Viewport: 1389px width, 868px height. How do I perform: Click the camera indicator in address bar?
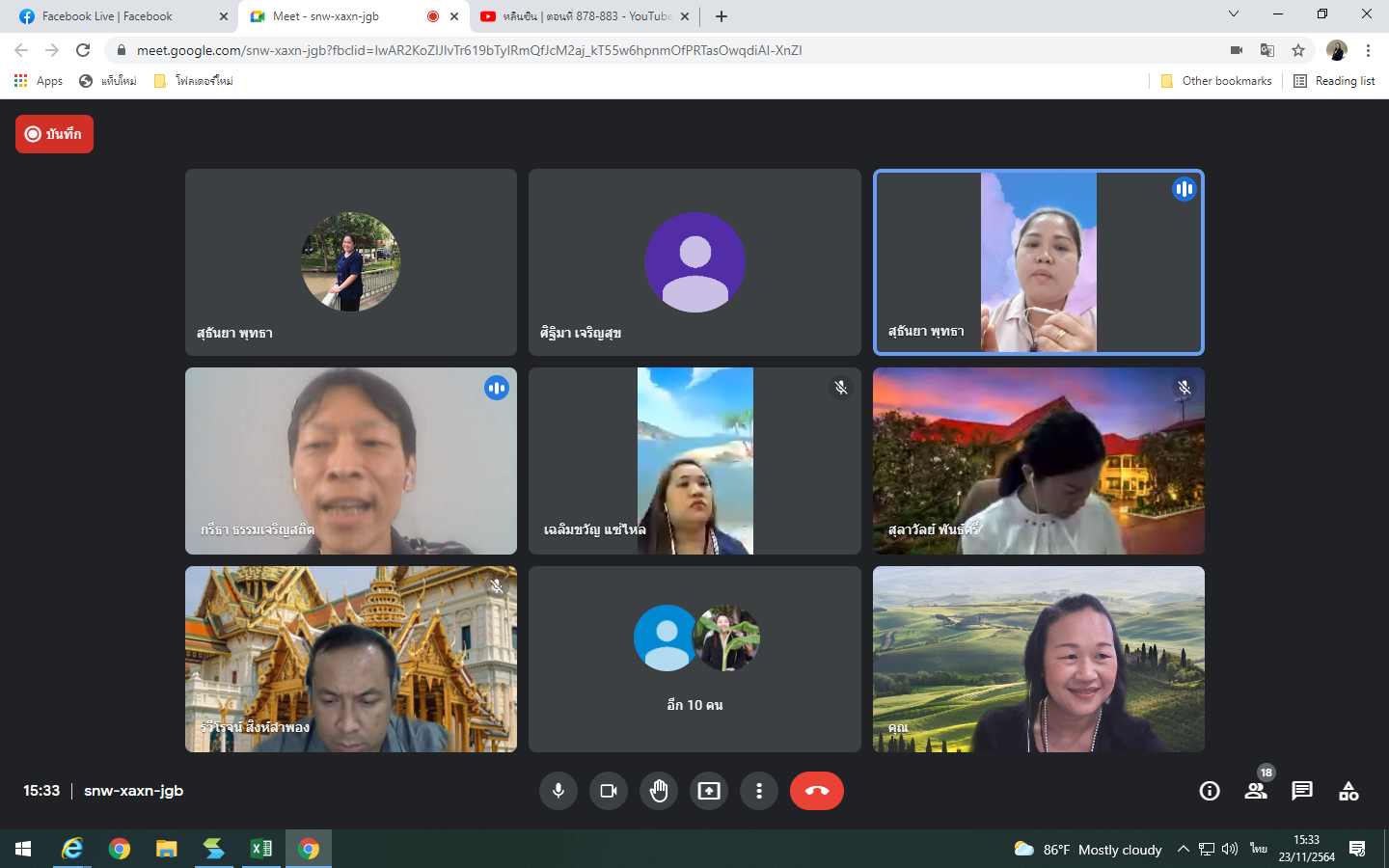coord(1236,50)
